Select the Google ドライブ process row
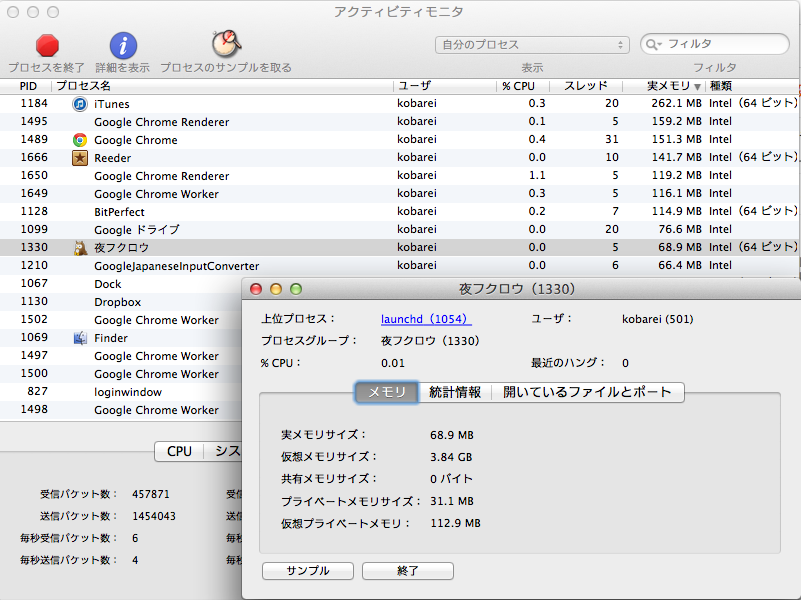The image size is (801, 600). [x=399, y=230]
